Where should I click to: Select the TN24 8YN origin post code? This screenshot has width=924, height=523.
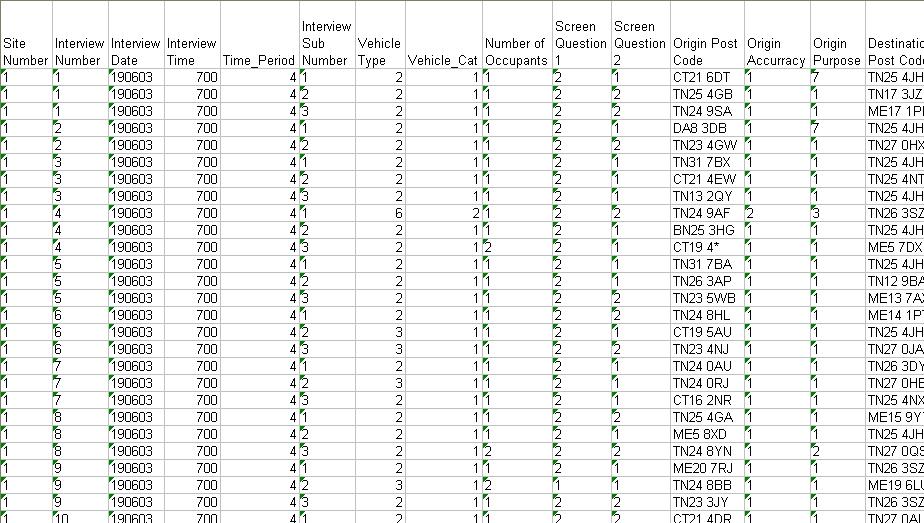[708, 452]
